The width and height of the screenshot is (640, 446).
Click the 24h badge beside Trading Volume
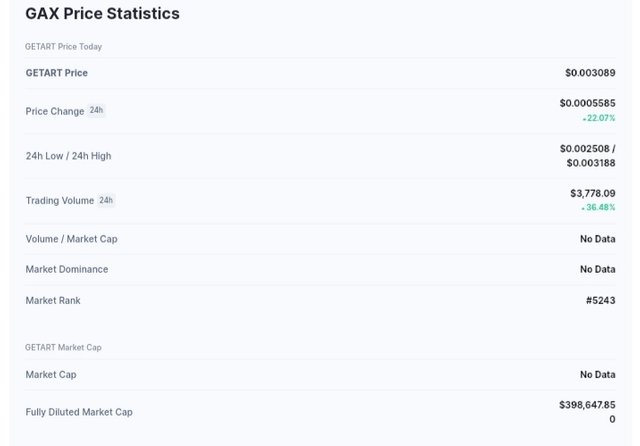coord(106,200)
